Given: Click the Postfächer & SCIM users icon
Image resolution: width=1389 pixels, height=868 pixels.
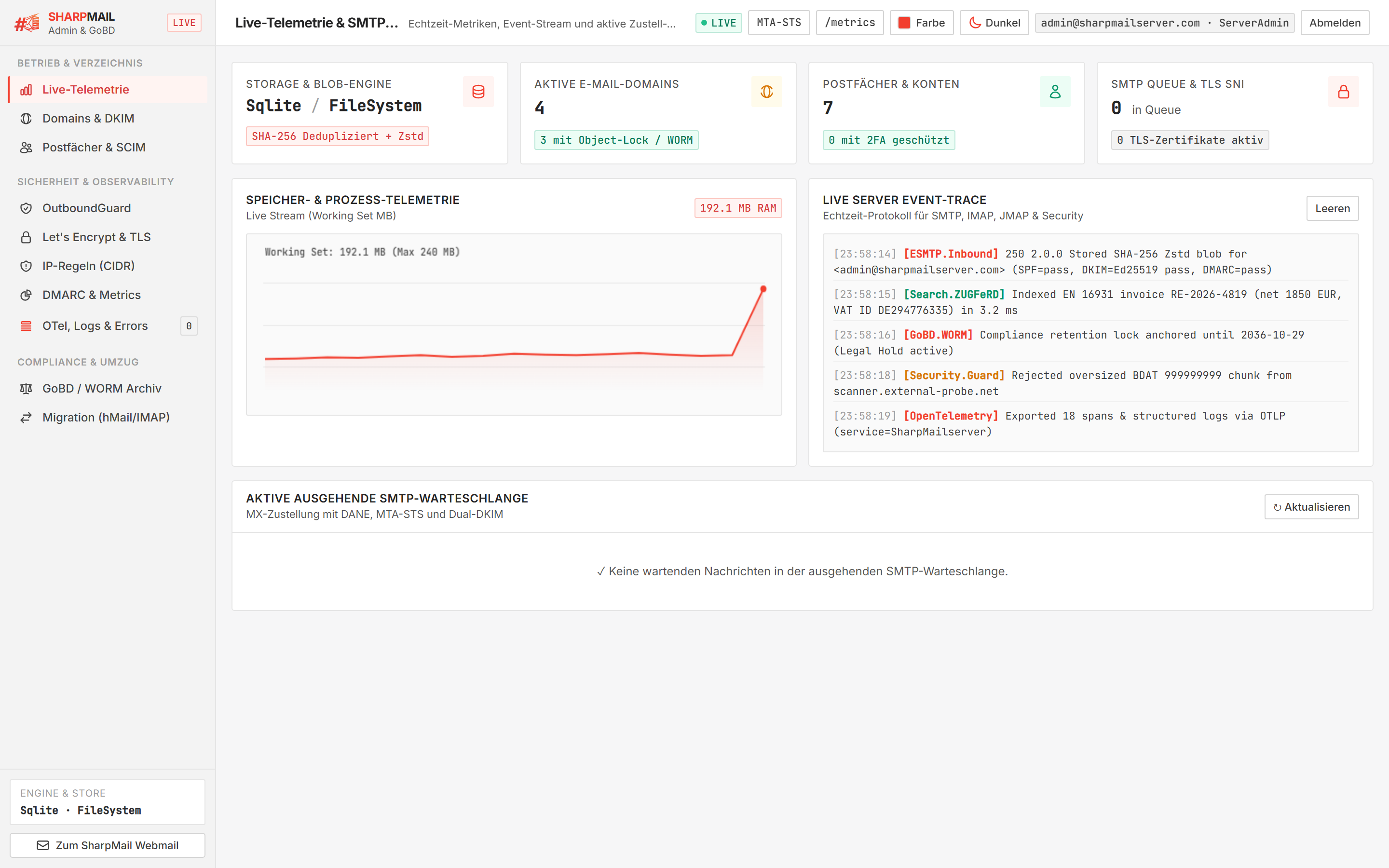Looking at the screenshot, I should [x=26, y=148].
